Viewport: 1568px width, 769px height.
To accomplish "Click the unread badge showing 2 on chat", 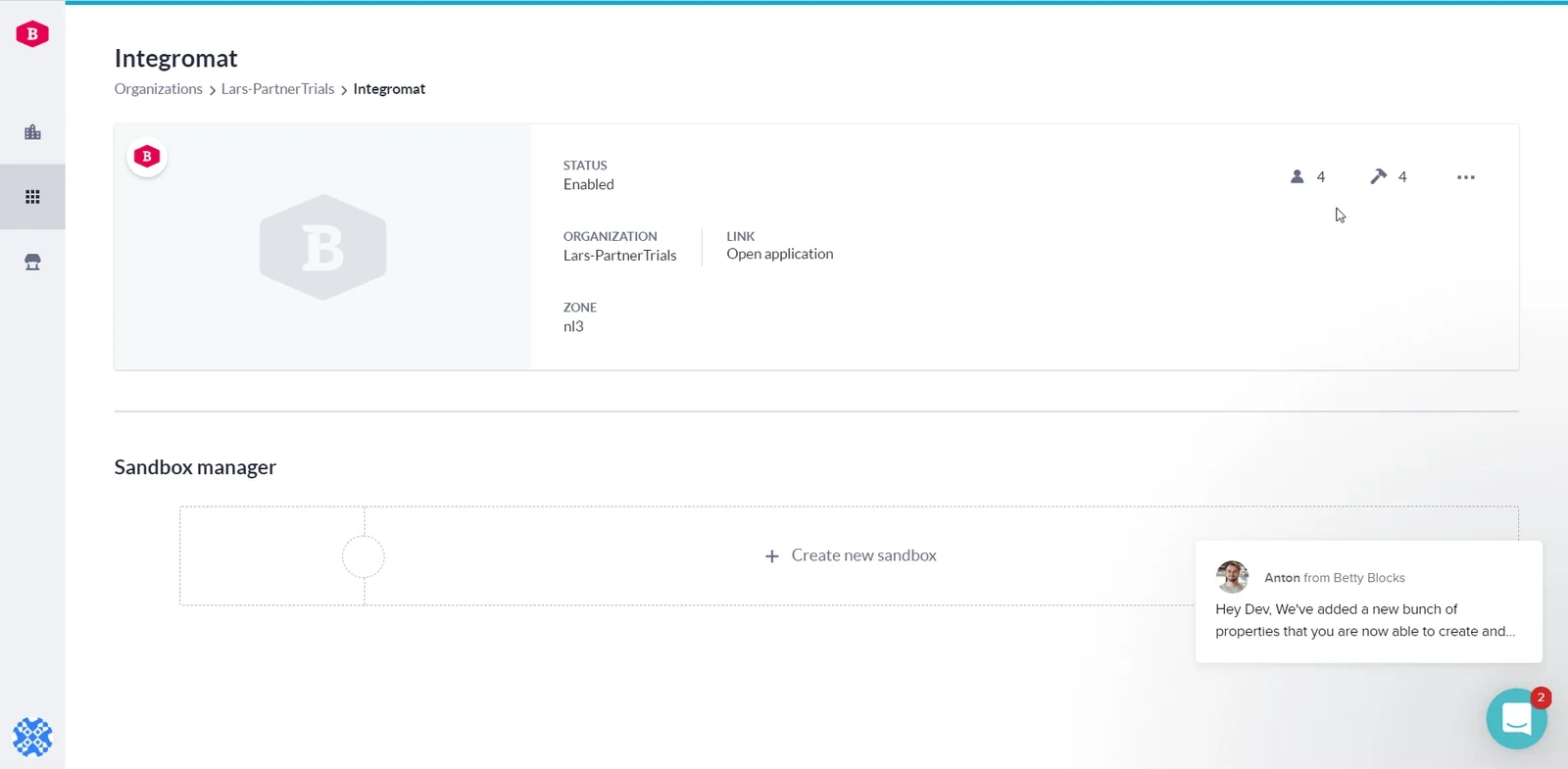I will [1541, 697].
